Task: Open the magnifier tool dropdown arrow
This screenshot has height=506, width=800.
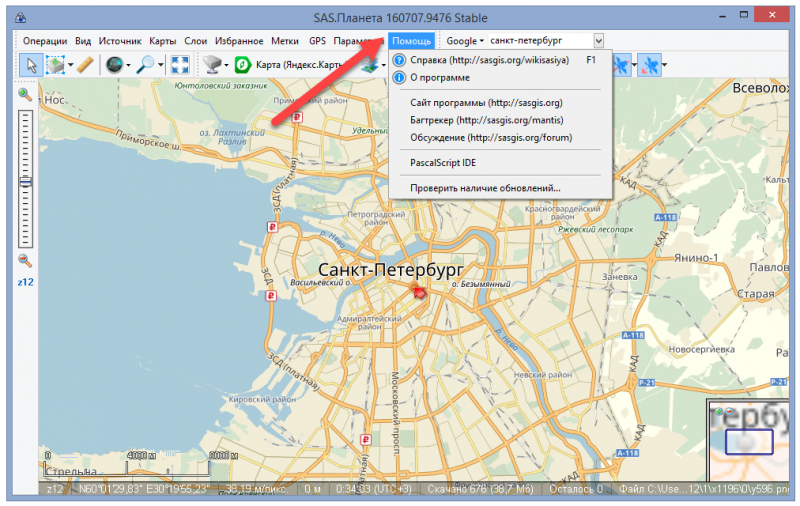Action: [160, 65]
